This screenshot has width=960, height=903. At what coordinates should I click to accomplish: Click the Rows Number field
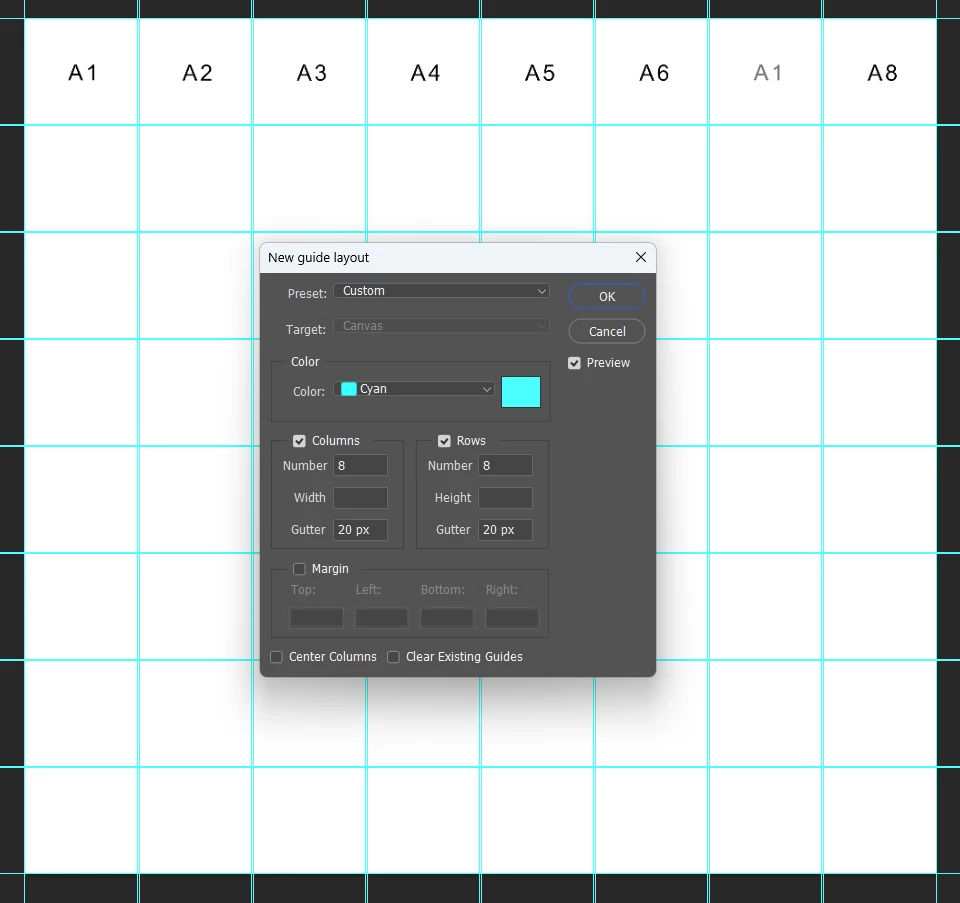pyautogui.click(x=505, y=465)
